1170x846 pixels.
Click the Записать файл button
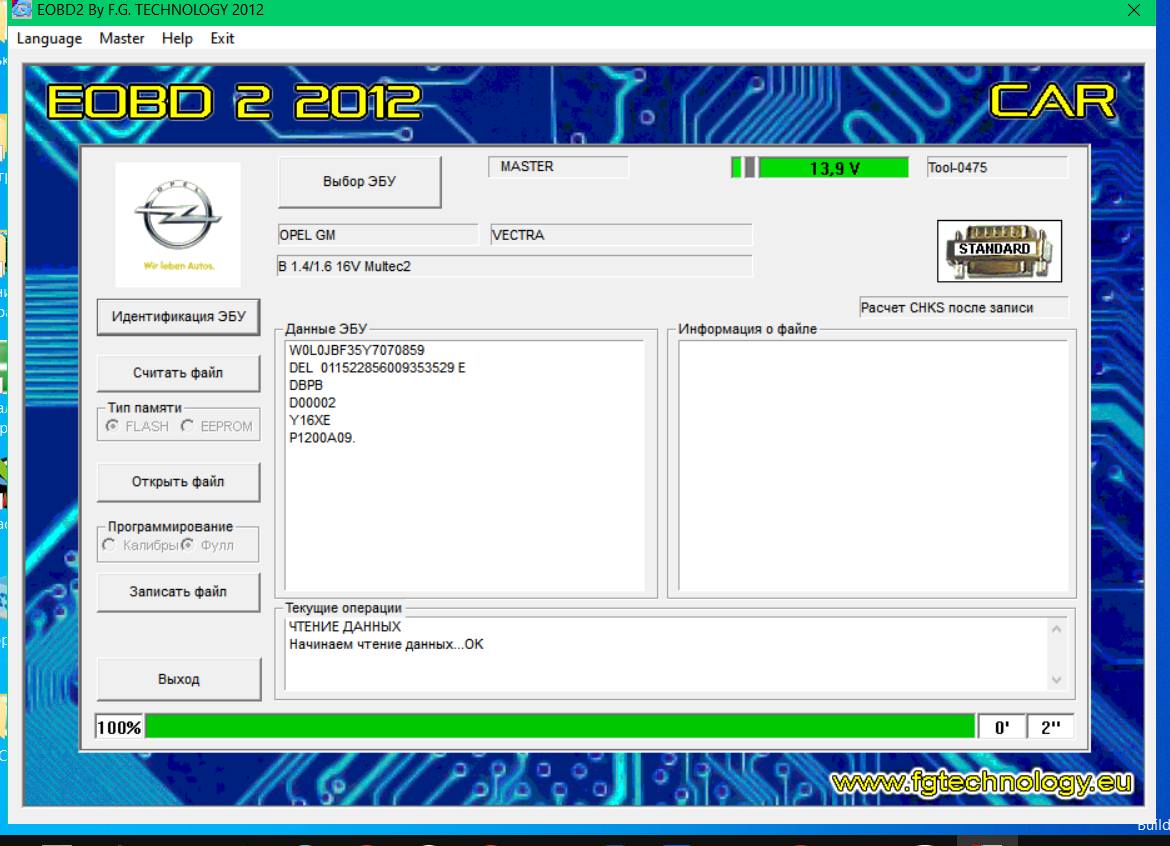click(178, 592)
